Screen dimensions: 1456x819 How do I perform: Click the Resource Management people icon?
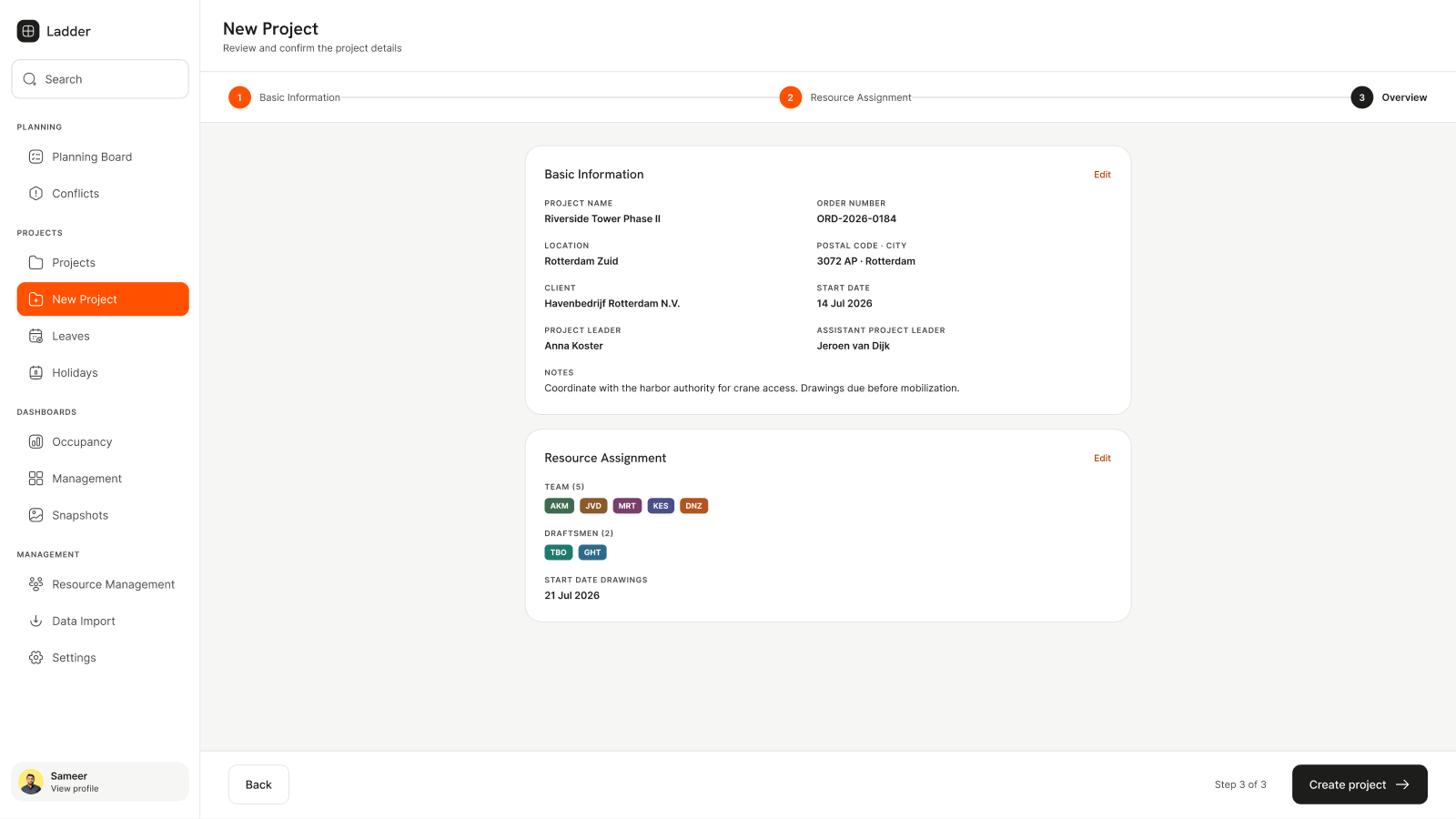(x=36, y=584)
